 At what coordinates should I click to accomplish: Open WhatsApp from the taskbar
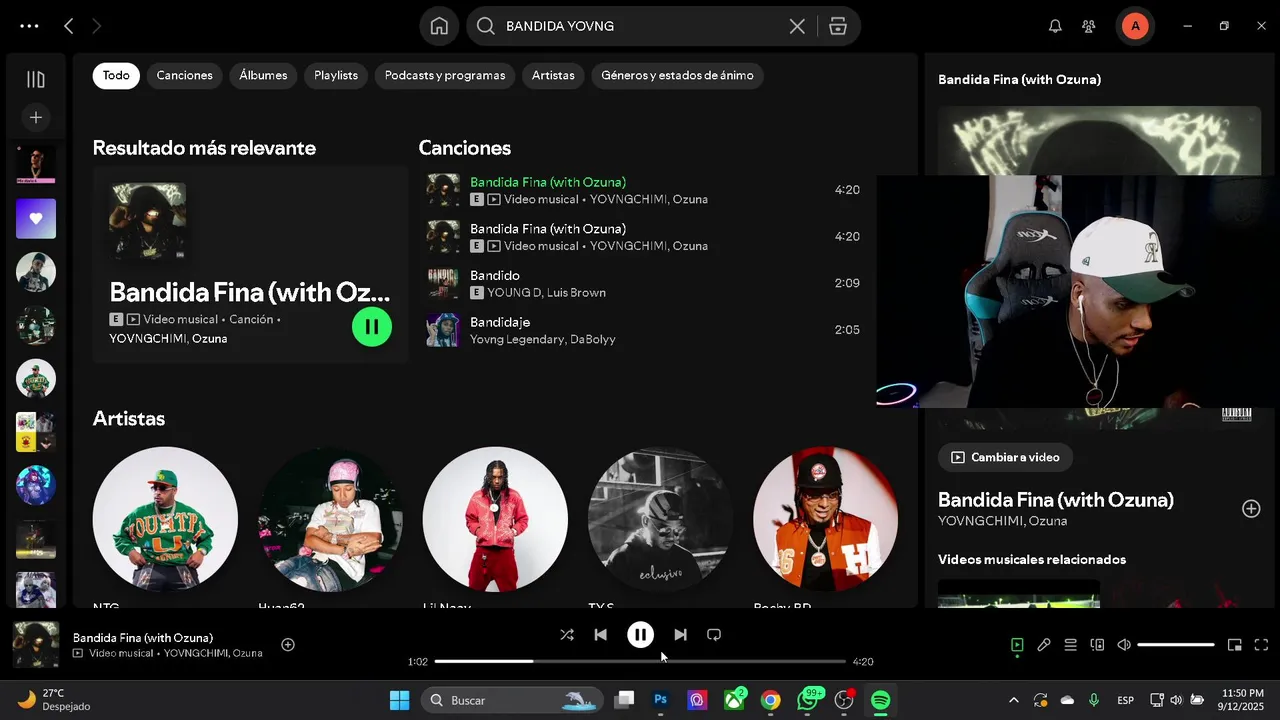click(807, 700)
